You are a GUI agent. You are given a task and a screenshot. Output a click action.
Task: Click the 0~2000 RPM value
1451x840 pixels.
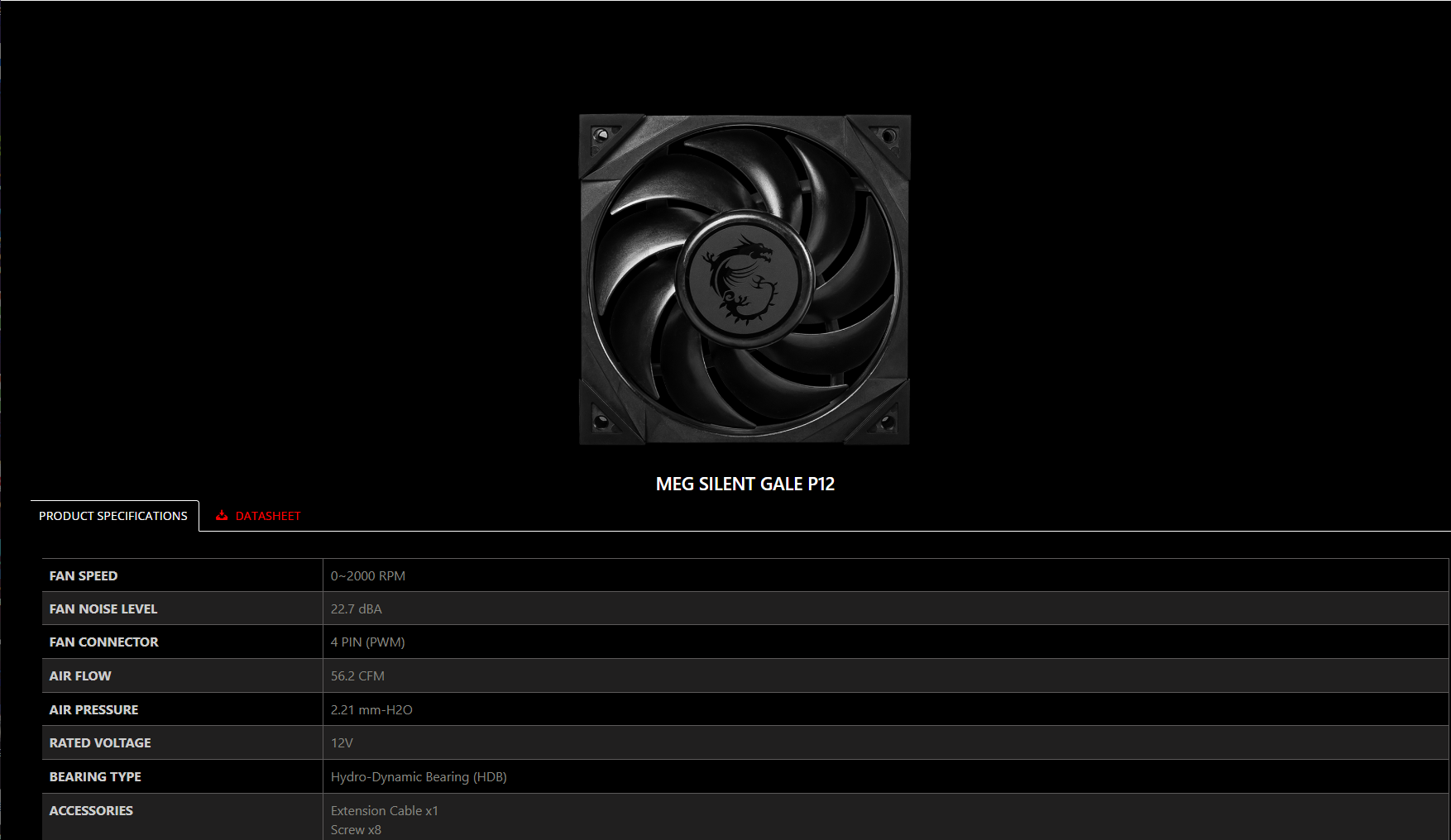tap(368, 576)
